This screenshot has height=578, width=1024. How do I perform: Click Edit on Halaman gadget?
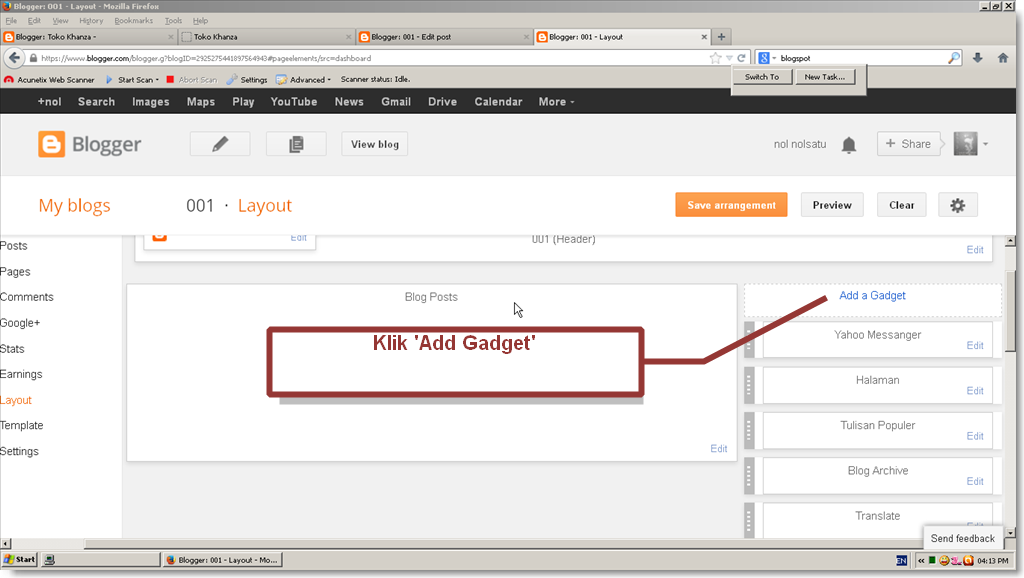coord(975,391)
